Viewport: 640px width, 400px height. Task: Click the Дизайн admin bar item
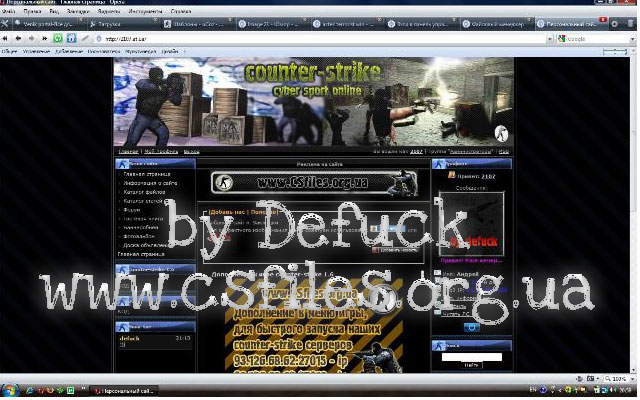pos(170,51)
